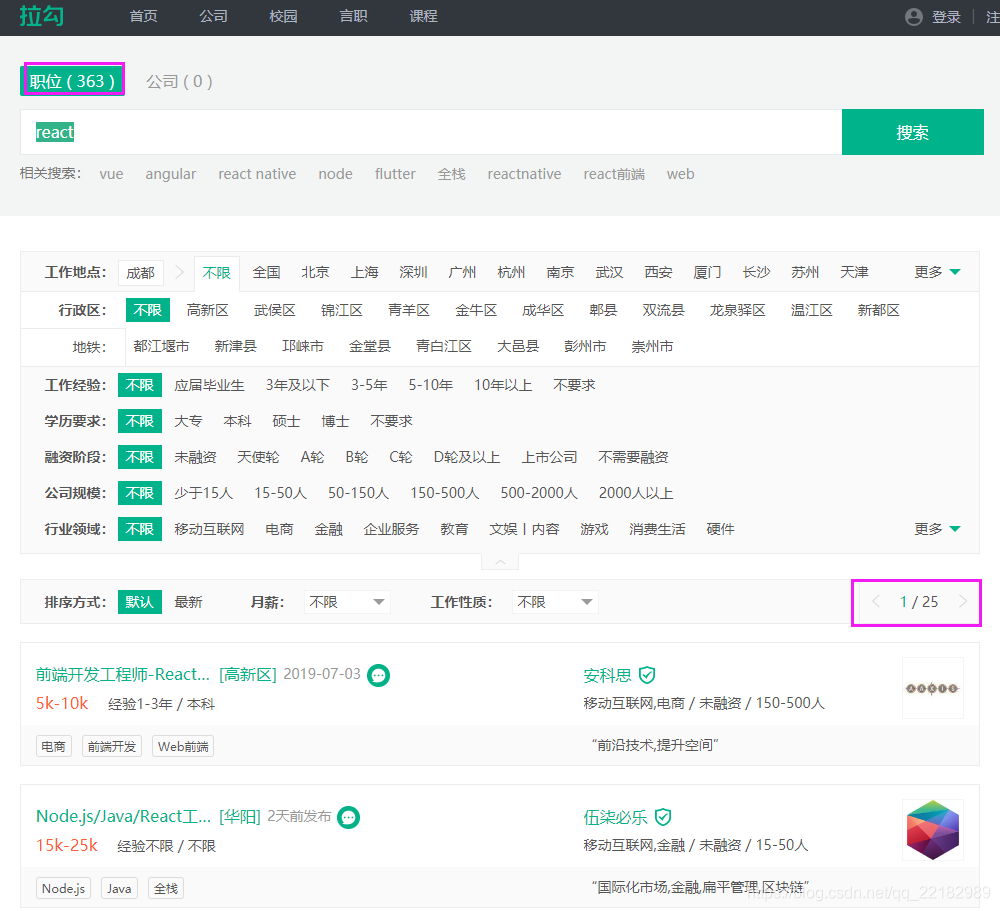
Task: Click the search input containing react
Action: point(431,132)
